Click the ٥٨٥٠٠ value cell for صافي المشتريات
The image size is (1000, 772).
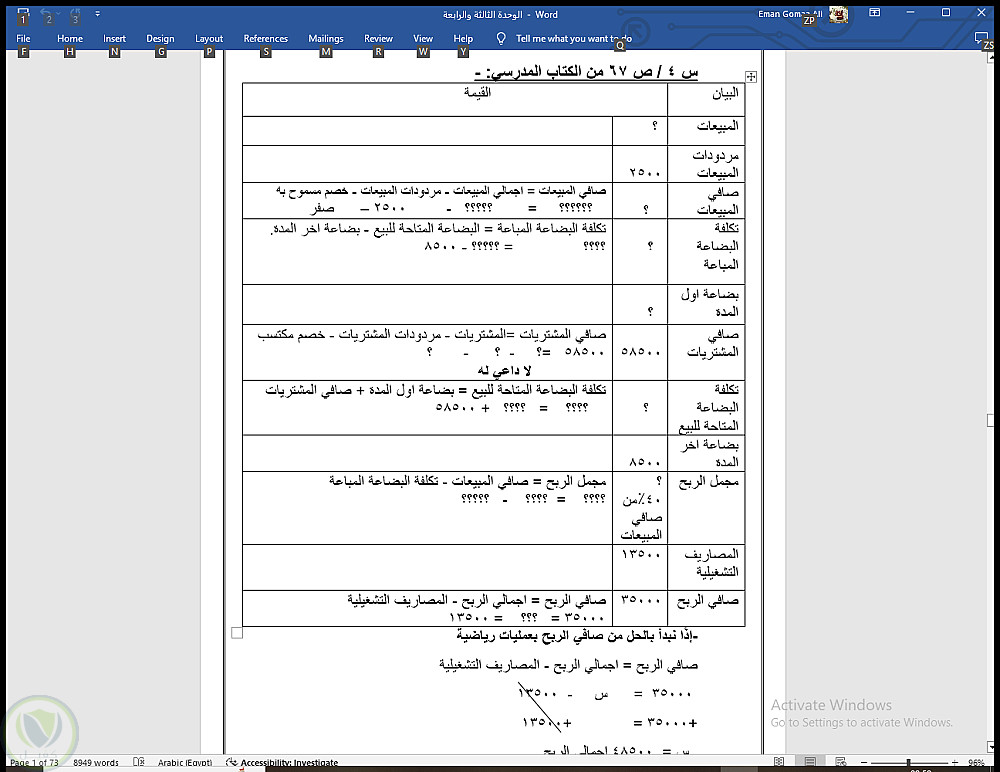640,352
